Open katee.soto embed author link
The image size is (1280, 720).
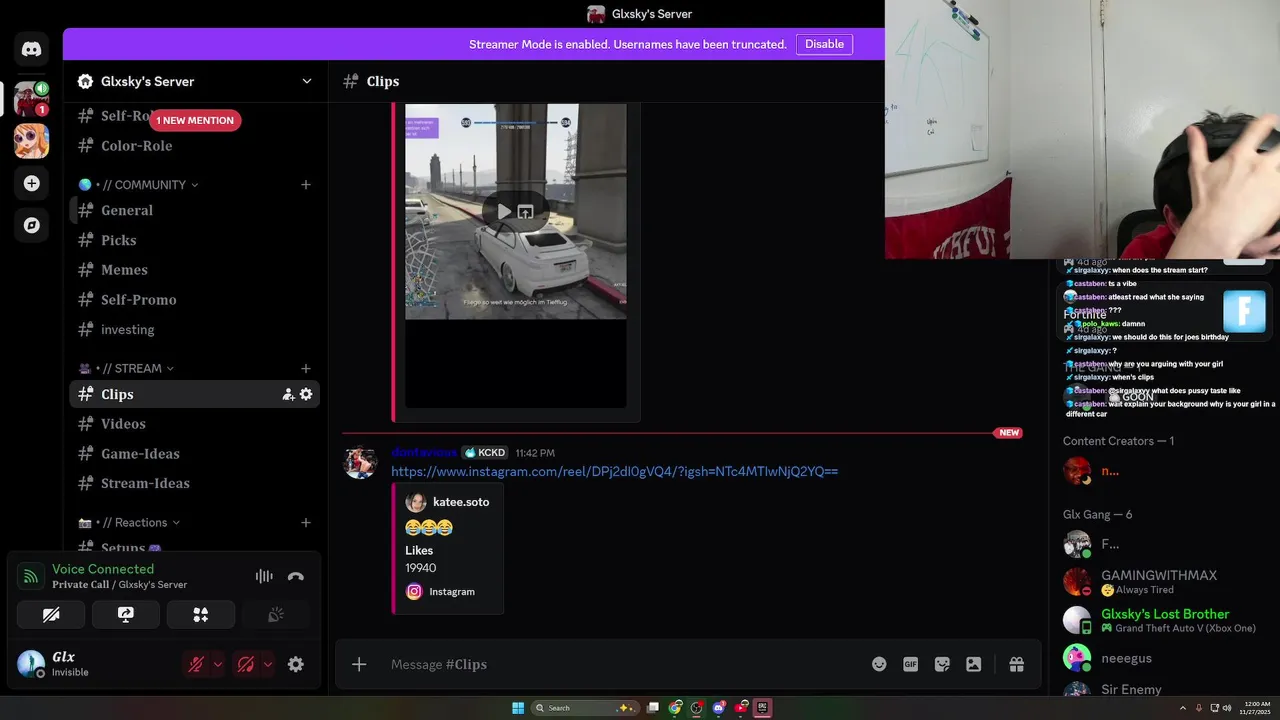point(461,502)
